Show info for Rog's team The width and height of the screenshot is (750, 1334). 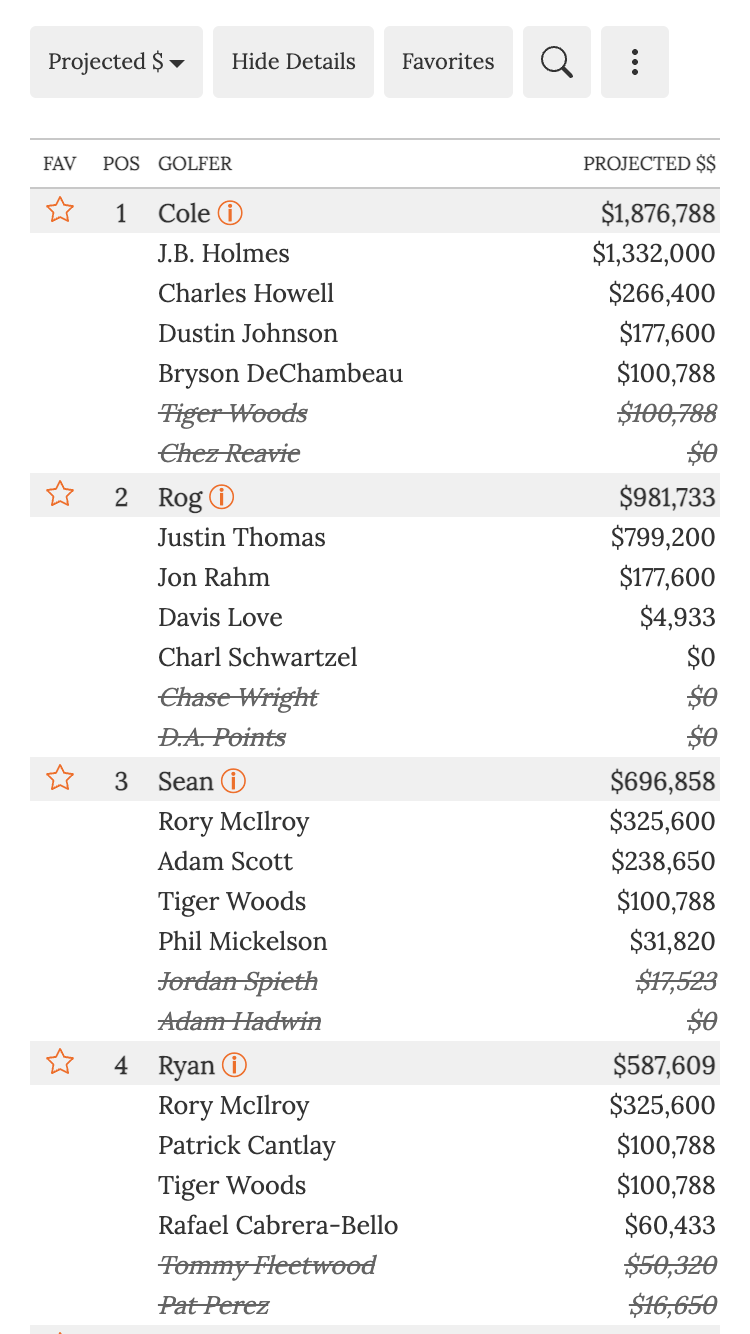pos(222,497)
